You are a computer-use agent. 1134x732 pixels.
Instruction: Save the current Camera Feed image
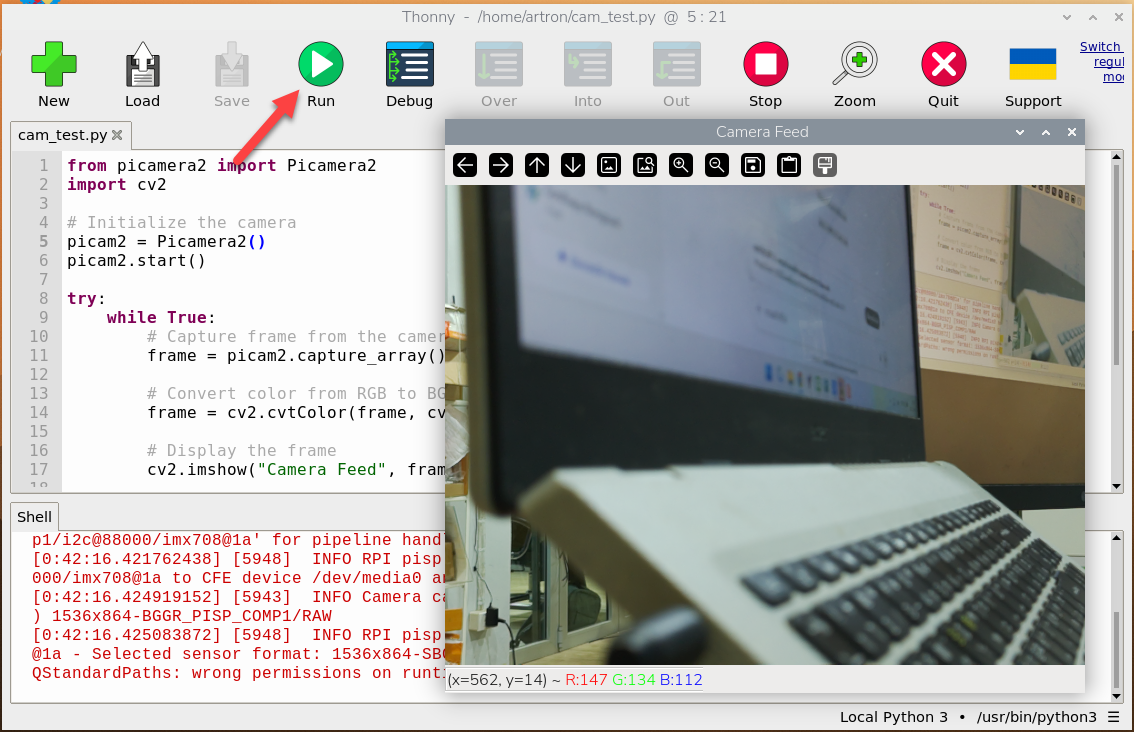pyautogui.click(x=753, y=165)
